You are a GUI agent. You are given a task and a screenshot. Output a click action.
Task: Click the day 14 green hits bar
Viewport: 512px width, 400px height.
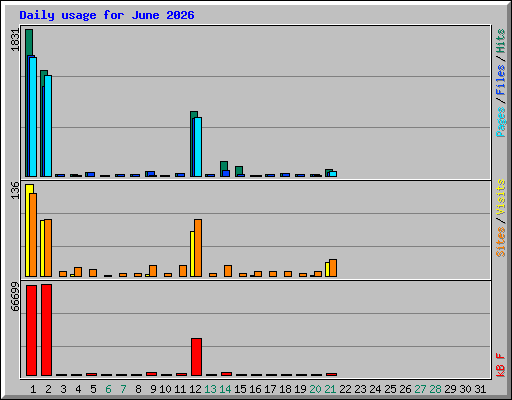pos(224,166)
